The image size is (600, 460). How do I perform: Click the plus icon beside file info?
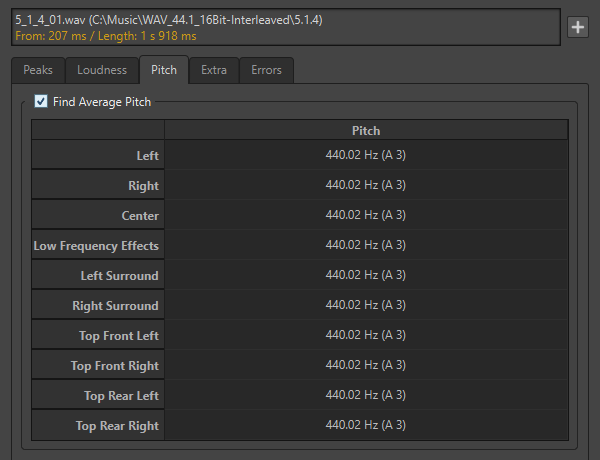[577, 28]
